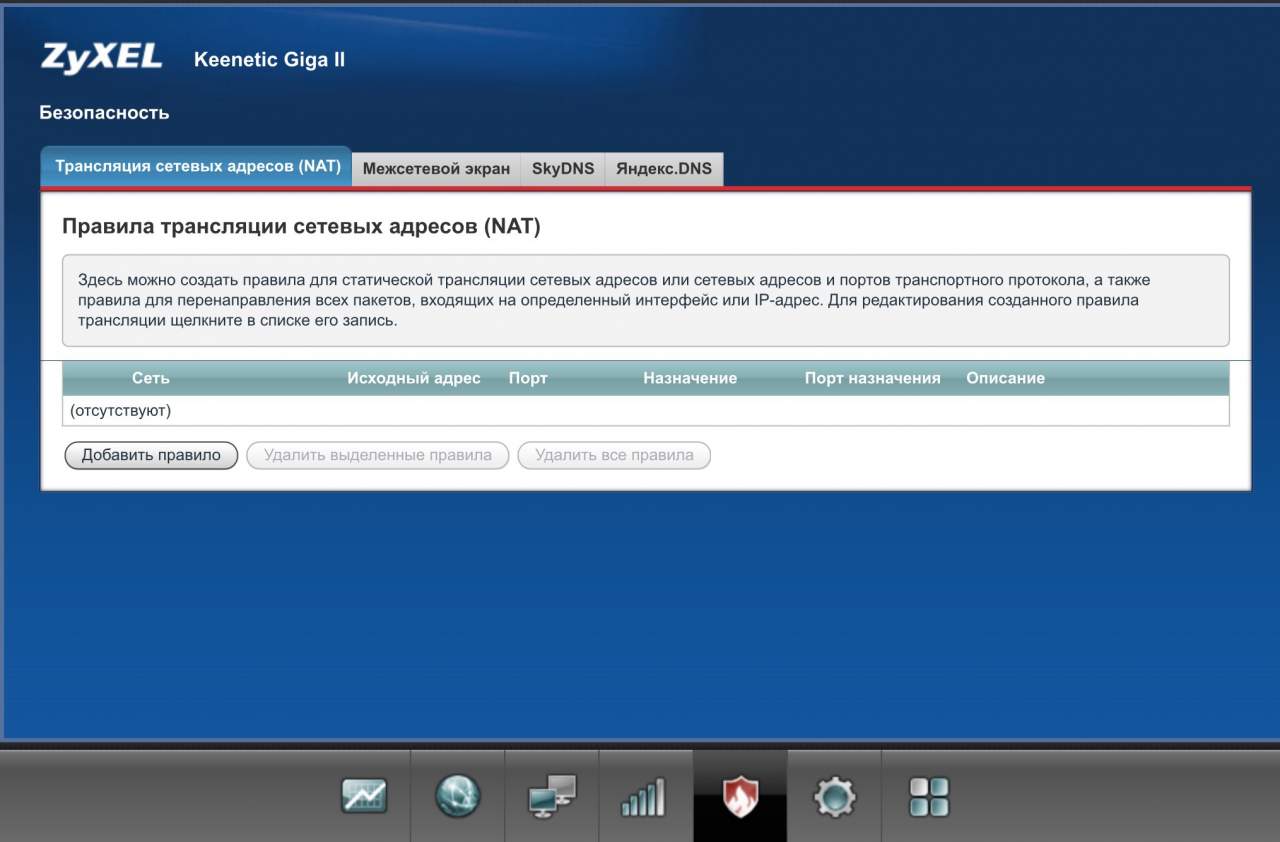
Task: Click the Сеть column header
Action: click(151, 378)
